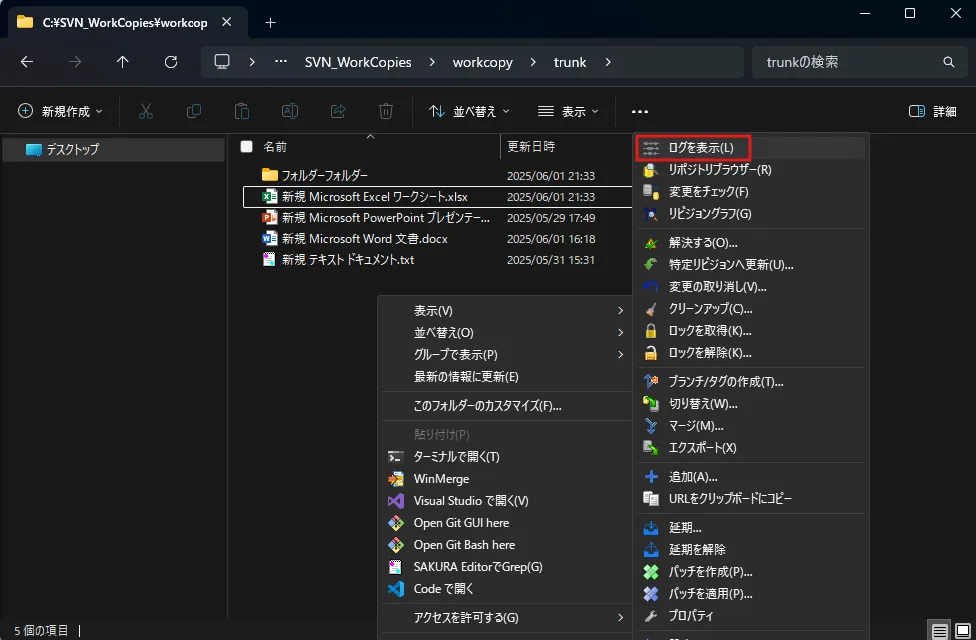Click the 解決する icon

pyautogui.click(x=650, y=243)
